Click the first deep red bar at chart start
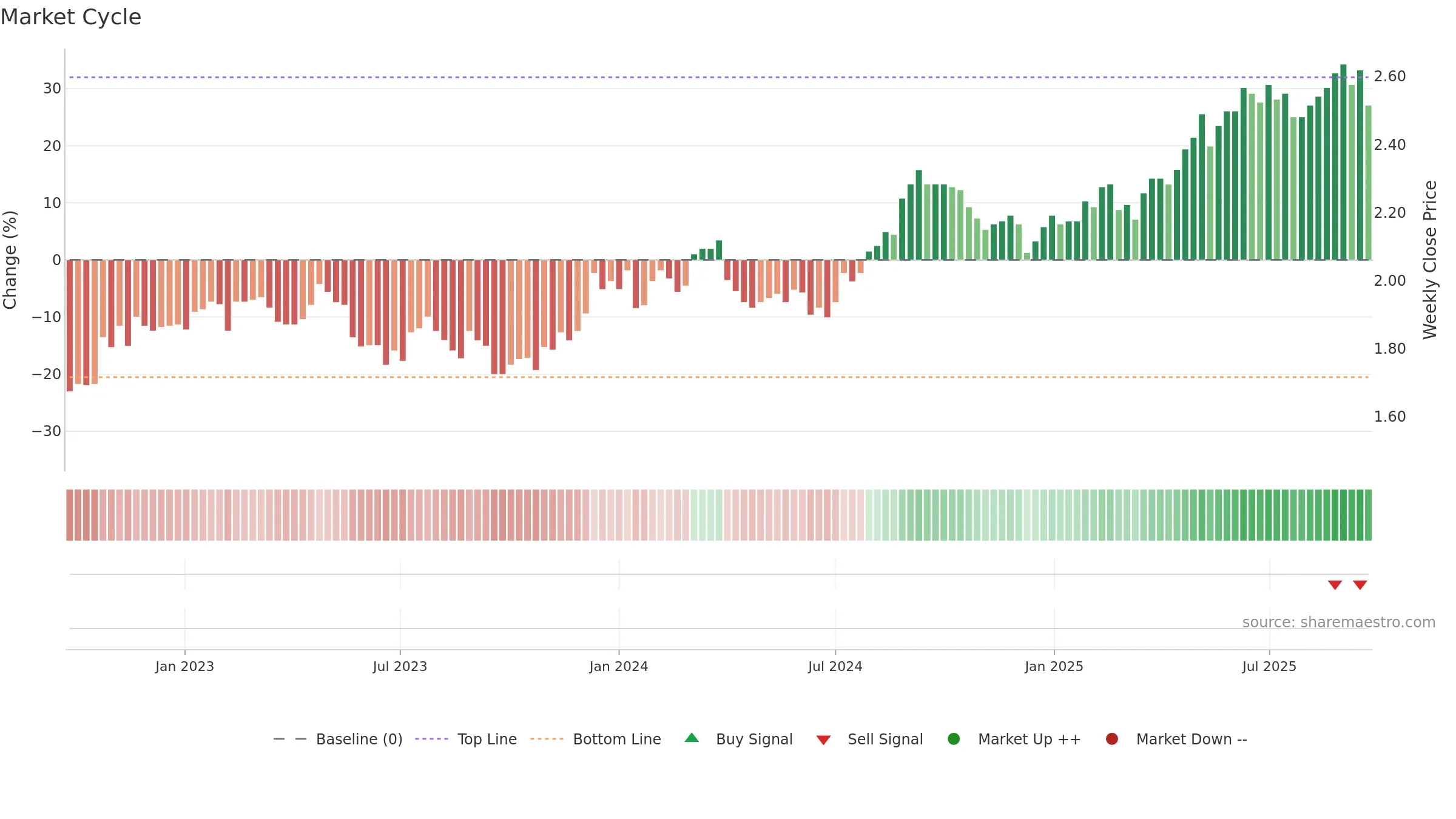Viewport: 1456px width, 819px height. 70,326
